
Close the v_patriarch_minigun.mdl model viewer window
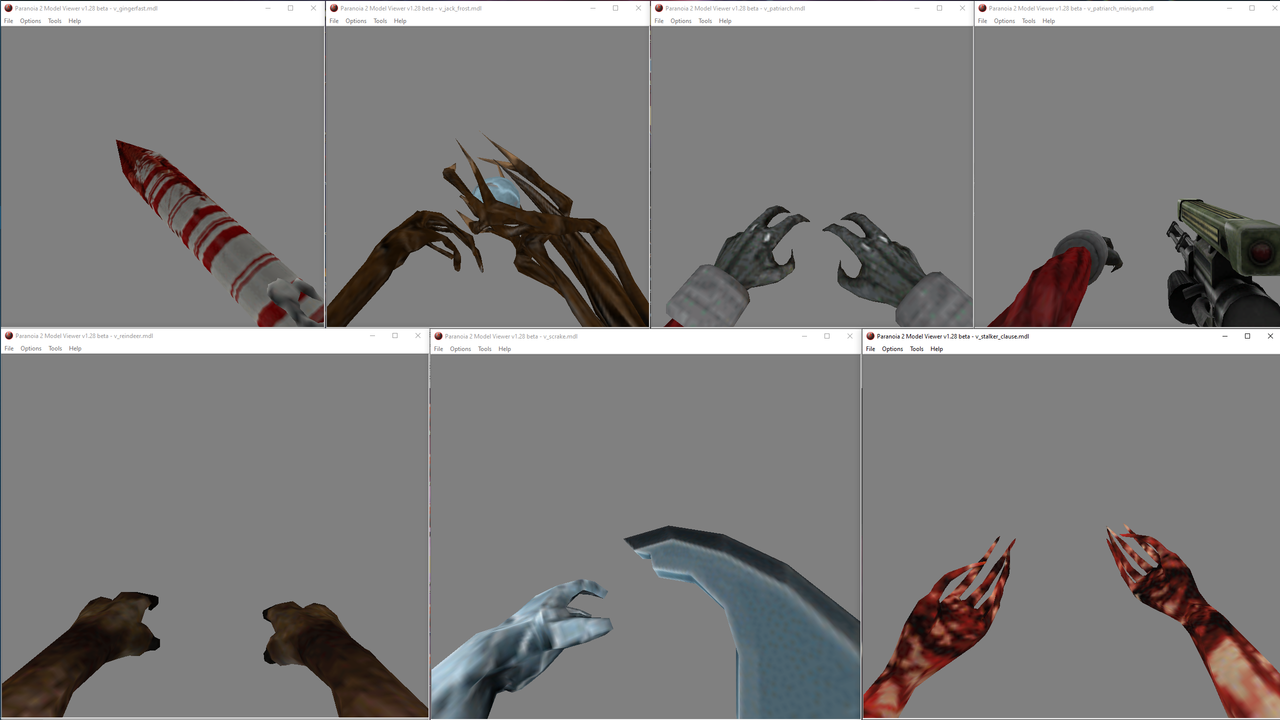point(1275,8)
